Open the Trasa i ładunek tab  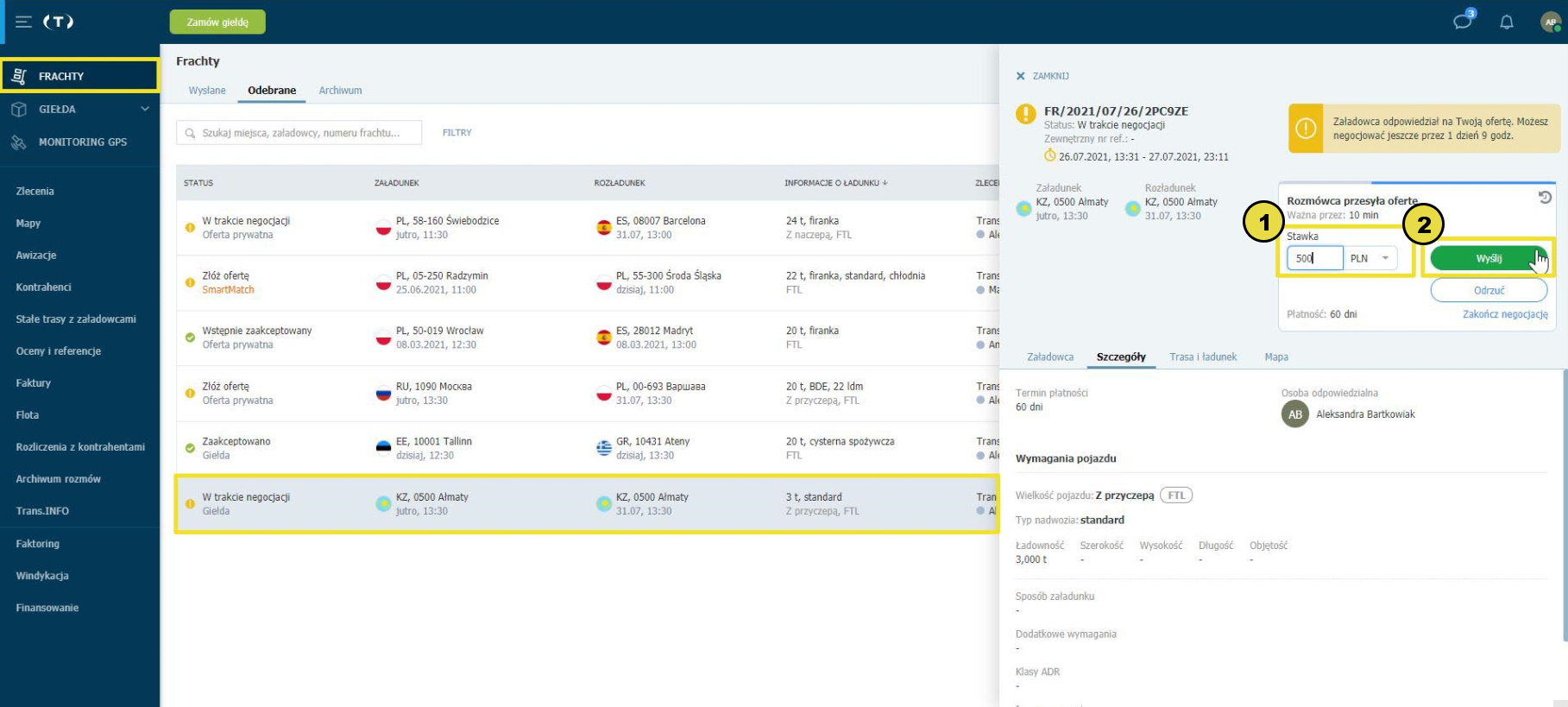coord(1203,357)
